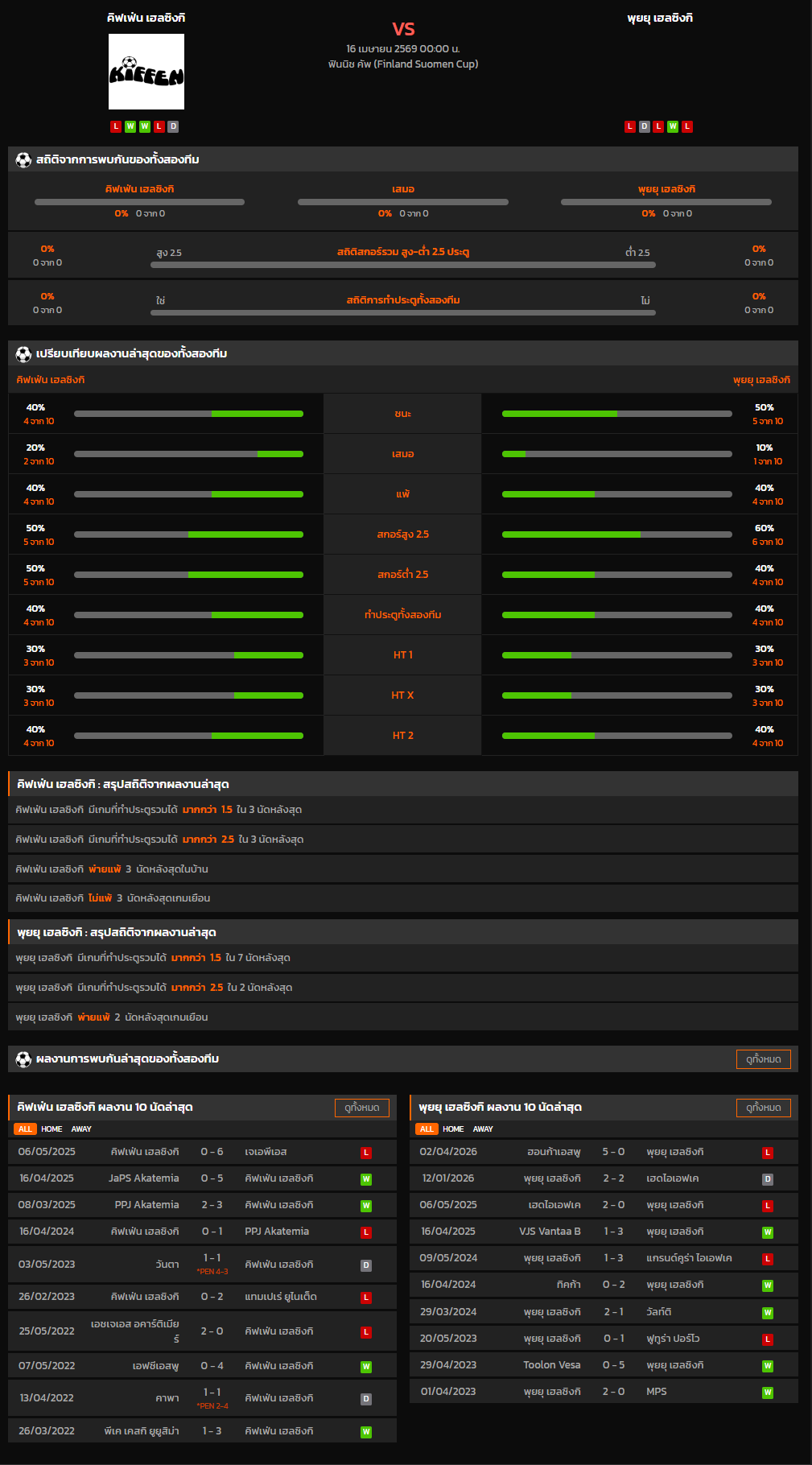Viewport: 812px width, 1465px height.
Task: Click the over/under 2.5 goals statistics bar
Action: tap(402, 265)
